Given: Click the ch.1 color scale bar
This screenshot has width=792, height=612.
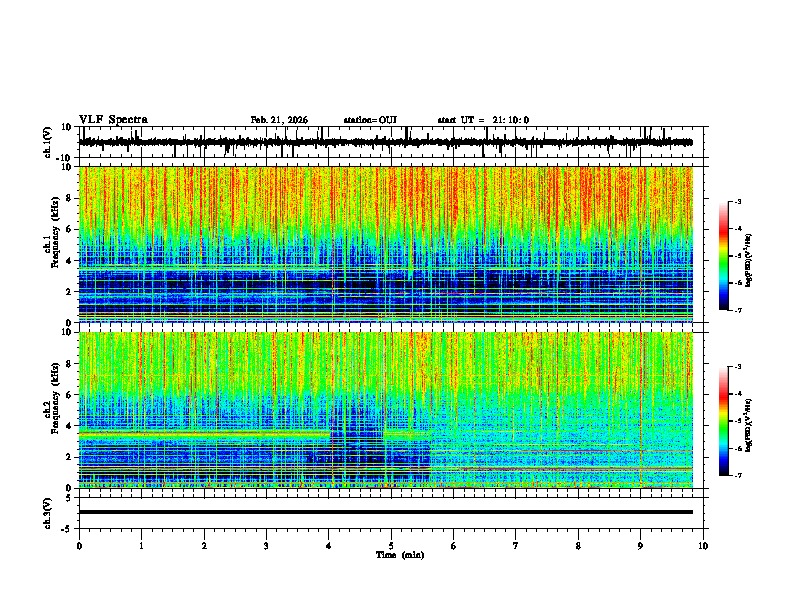Looking at the screenshot, I should coord(723,256).
